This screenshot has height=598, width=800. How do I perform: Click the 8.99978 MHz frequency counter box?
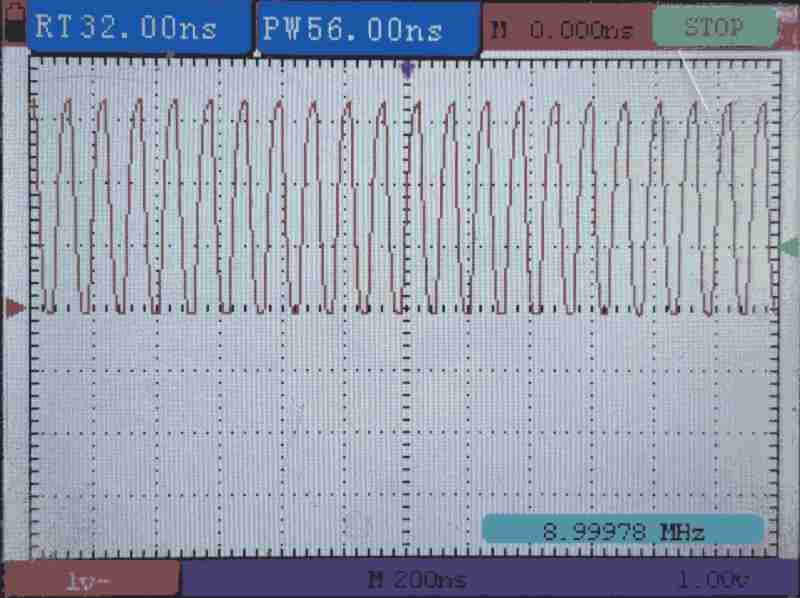tap(622, 530)
